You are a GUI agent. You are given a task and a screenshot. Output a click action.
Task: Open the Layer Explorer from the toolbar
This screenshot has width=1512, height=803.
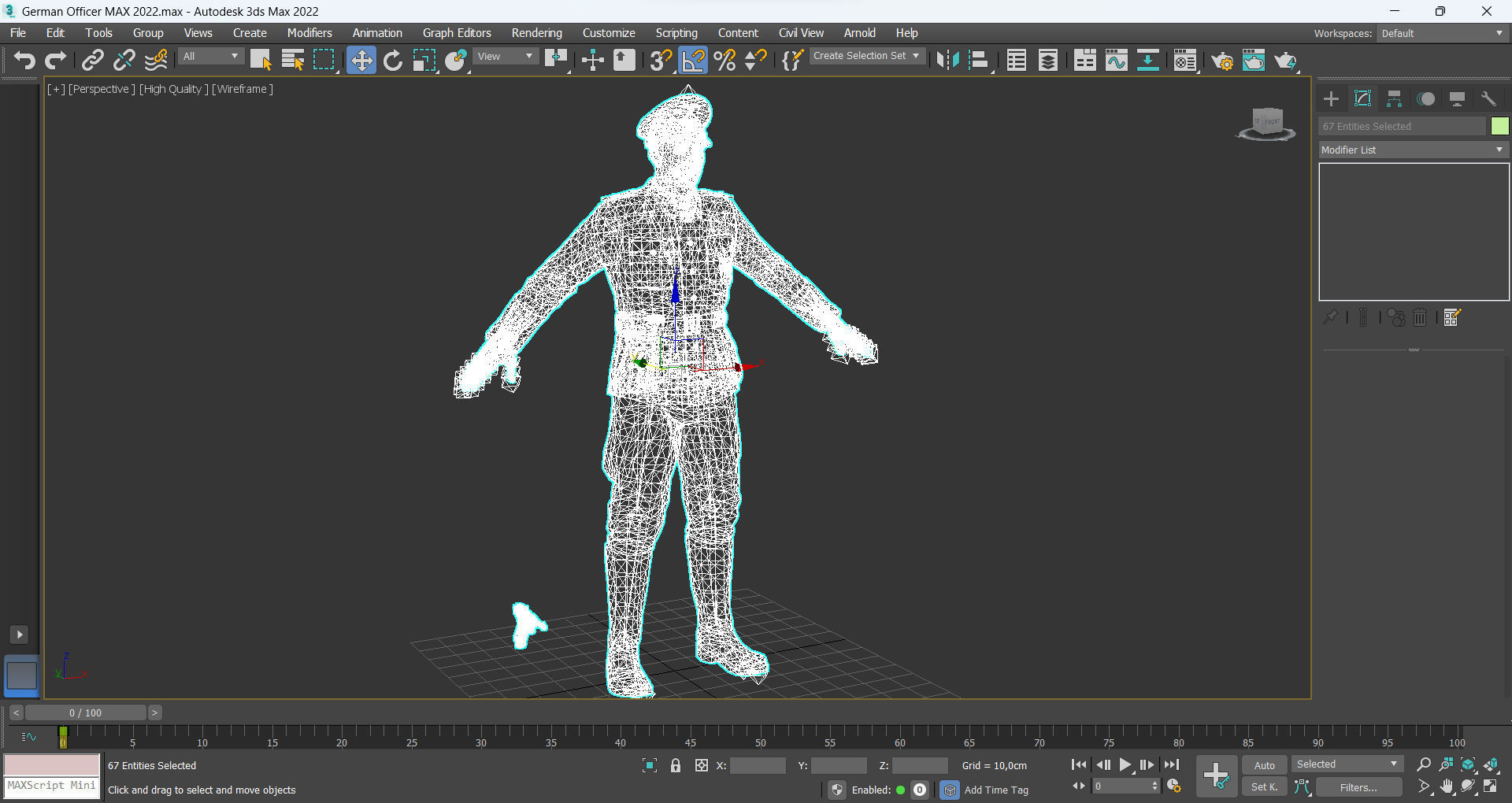[1048, 61]
